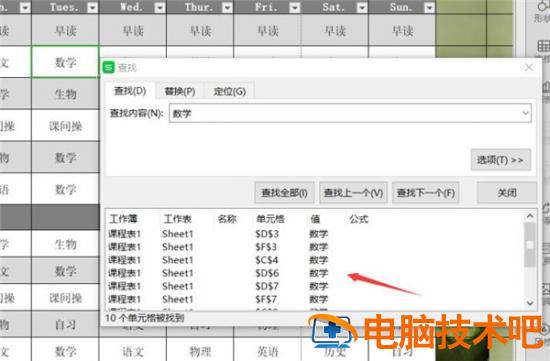The width and height of the screenshot is (550, 361).
Task: Select the 自习 cell in Tues. column
Action: 65,325
